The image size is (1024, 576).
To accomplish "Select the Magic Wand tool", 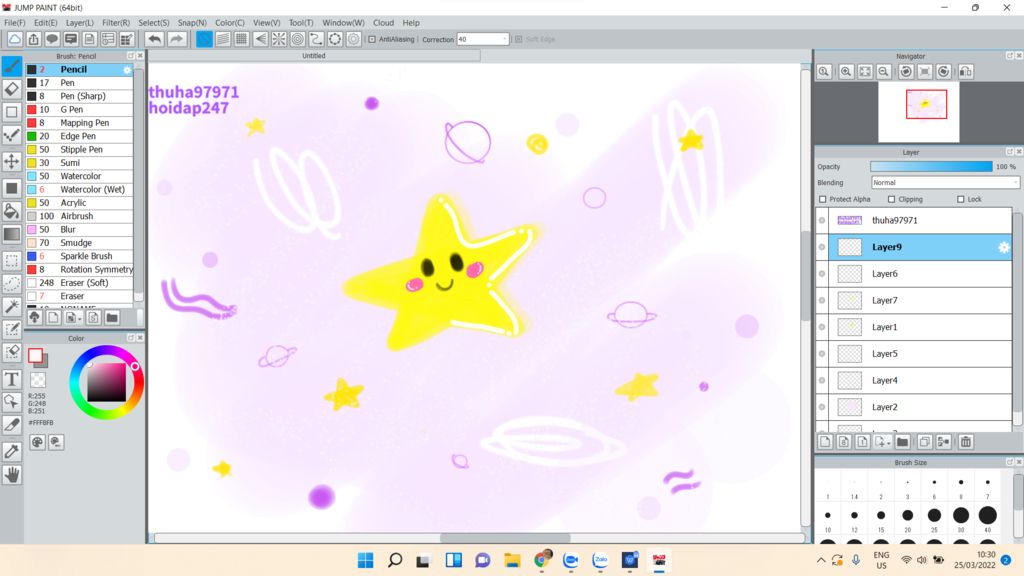I will point(12,306).
